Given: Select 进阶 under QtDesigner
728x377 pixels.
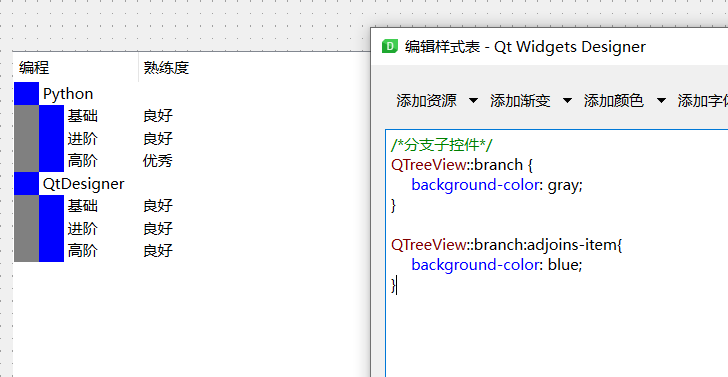Looking at the screenshot, I should pos(83,228).
